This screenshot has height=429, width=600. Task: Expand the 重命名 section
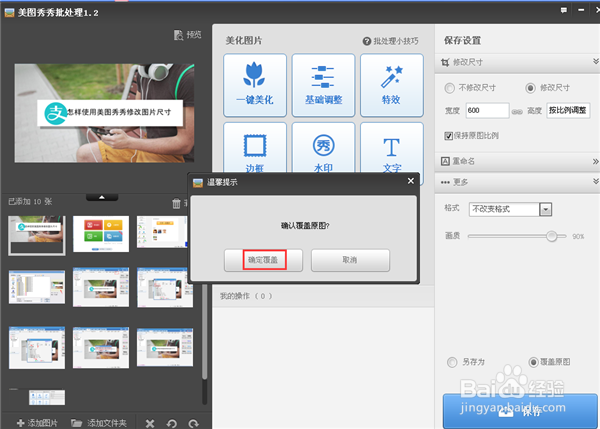pyautogui.click(x=596, y=161)
